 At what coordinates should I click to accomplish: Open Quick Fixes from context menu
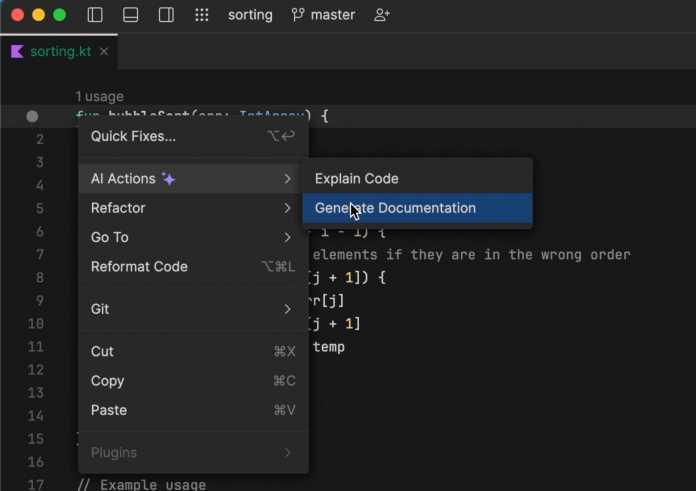[x=133, y=136]
